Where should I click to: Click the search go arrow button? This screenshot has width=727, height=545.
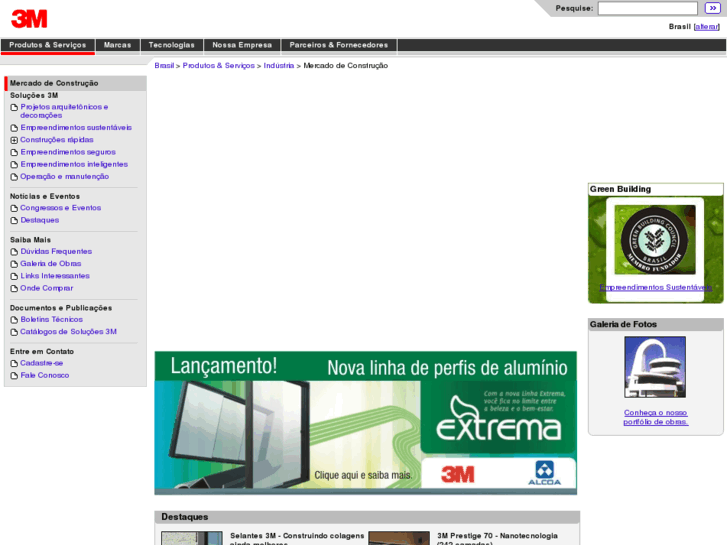[x=712, y=8]
